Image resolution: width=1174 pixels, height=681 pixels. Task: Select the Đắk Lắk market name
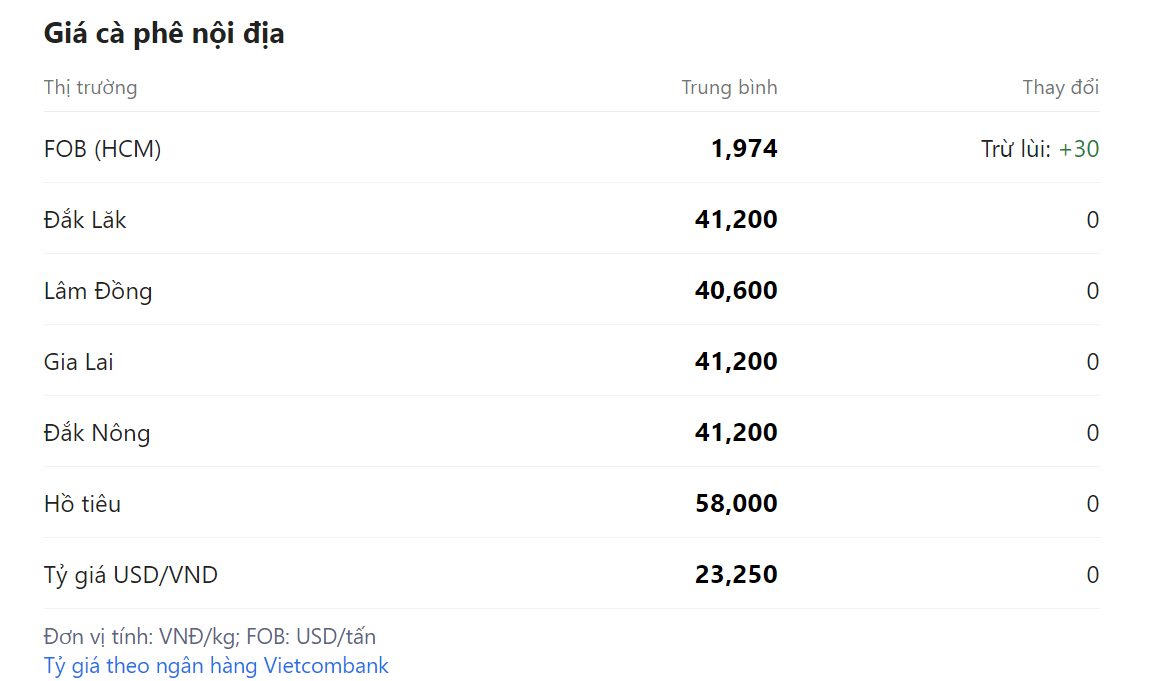tap(85, 220)
